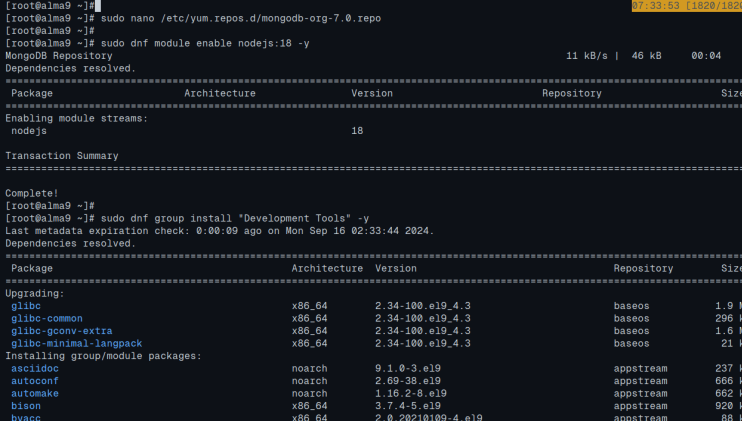Click the nodejs module stream entry

click(29, 131)
